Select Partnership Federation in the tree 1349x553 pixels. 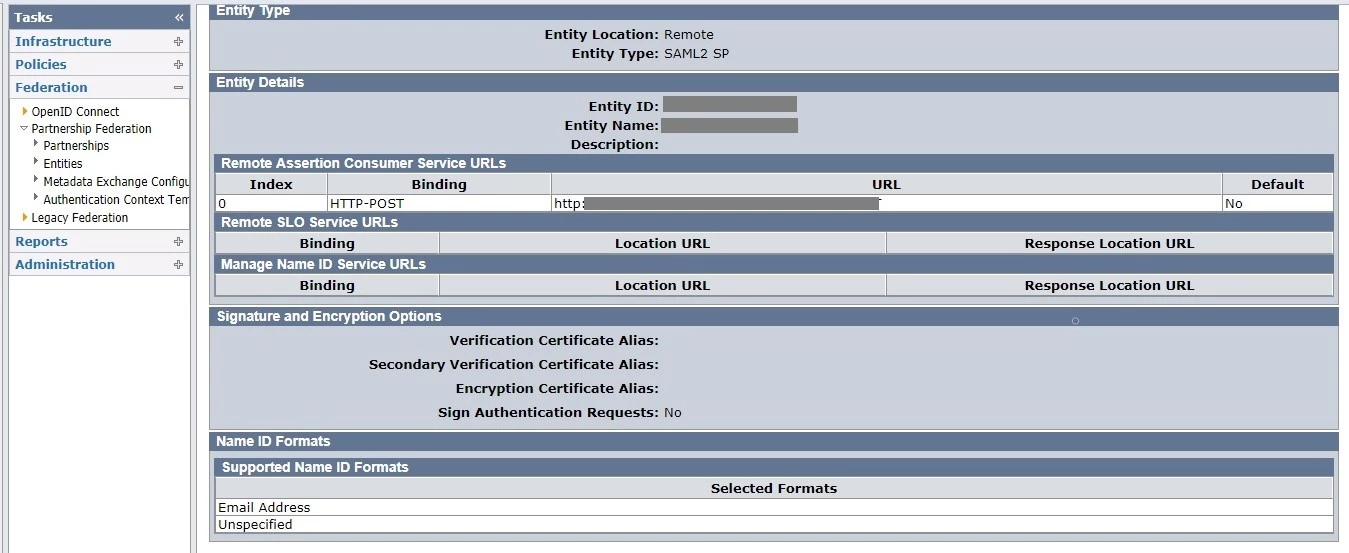(91, 129)
